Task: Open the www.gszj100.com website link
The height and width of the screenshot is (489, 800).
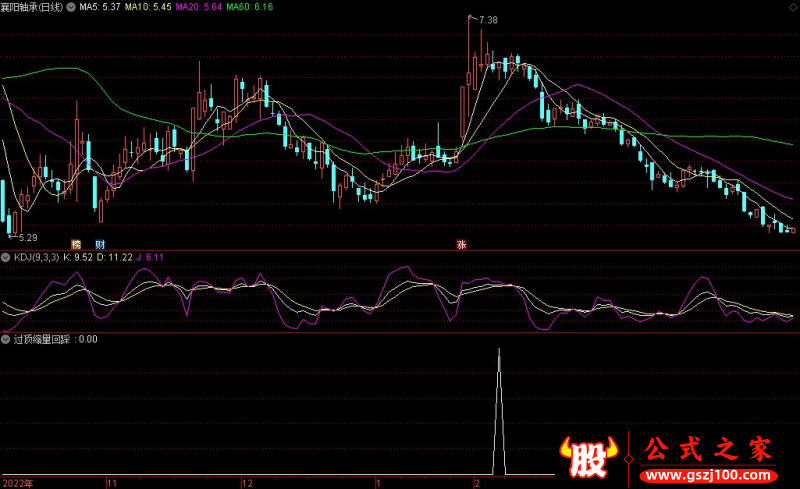Action: 711,473
